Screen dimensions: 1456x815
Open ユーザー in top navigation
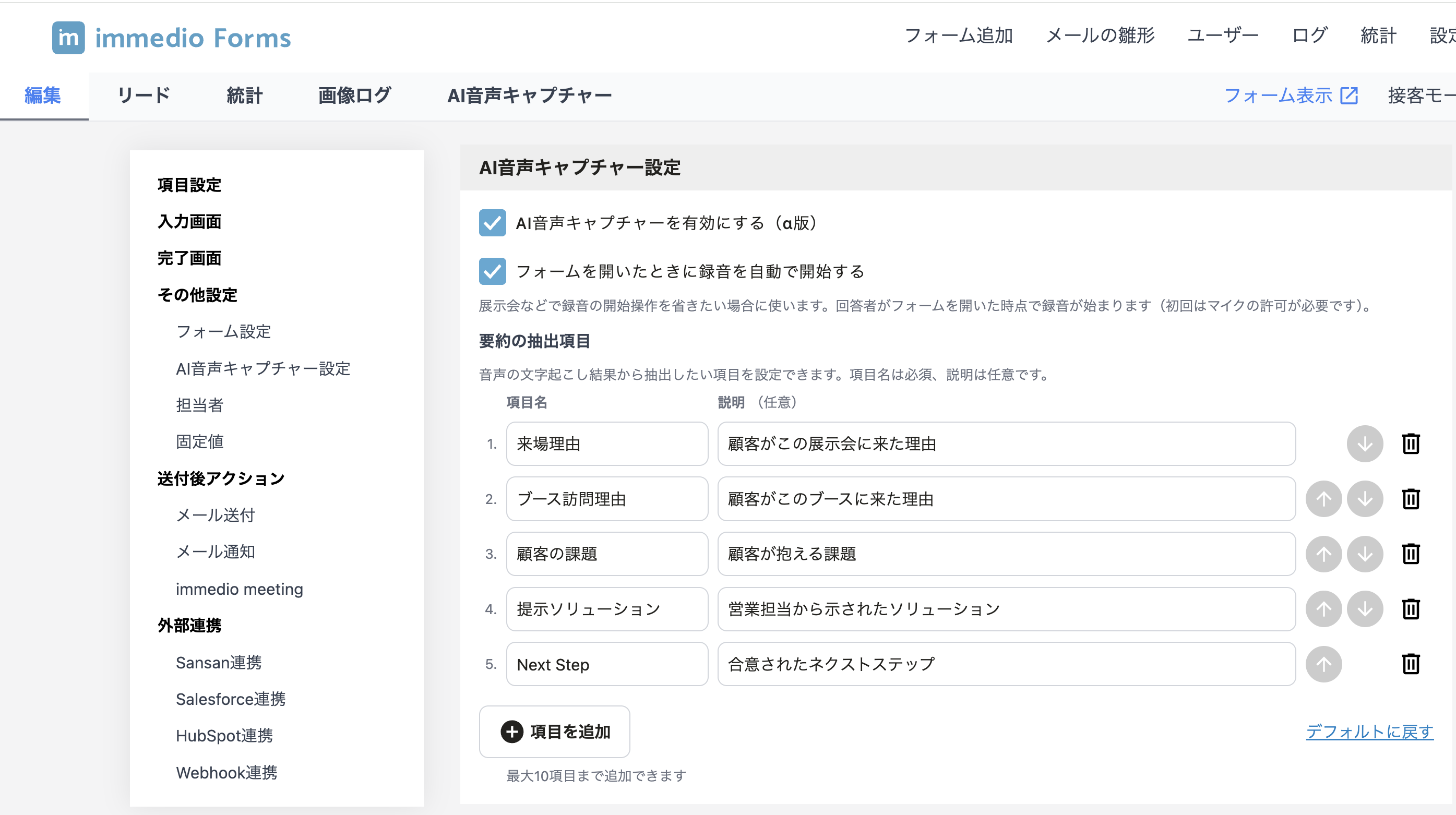point(1223,35)
